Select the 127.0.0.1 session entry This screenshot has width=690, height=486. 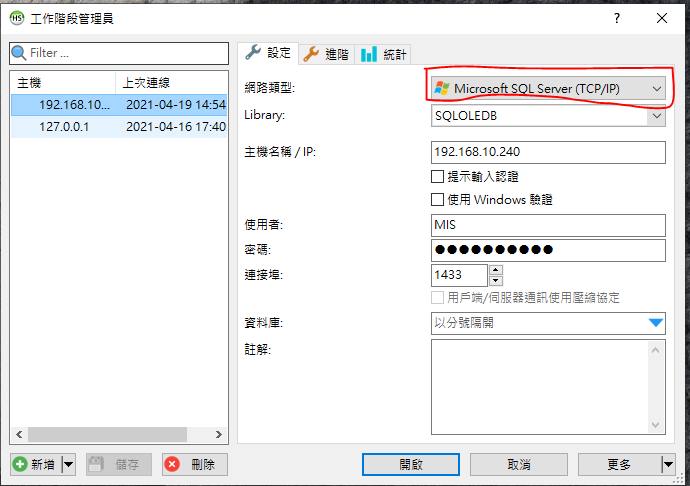(x=119, y=127)
